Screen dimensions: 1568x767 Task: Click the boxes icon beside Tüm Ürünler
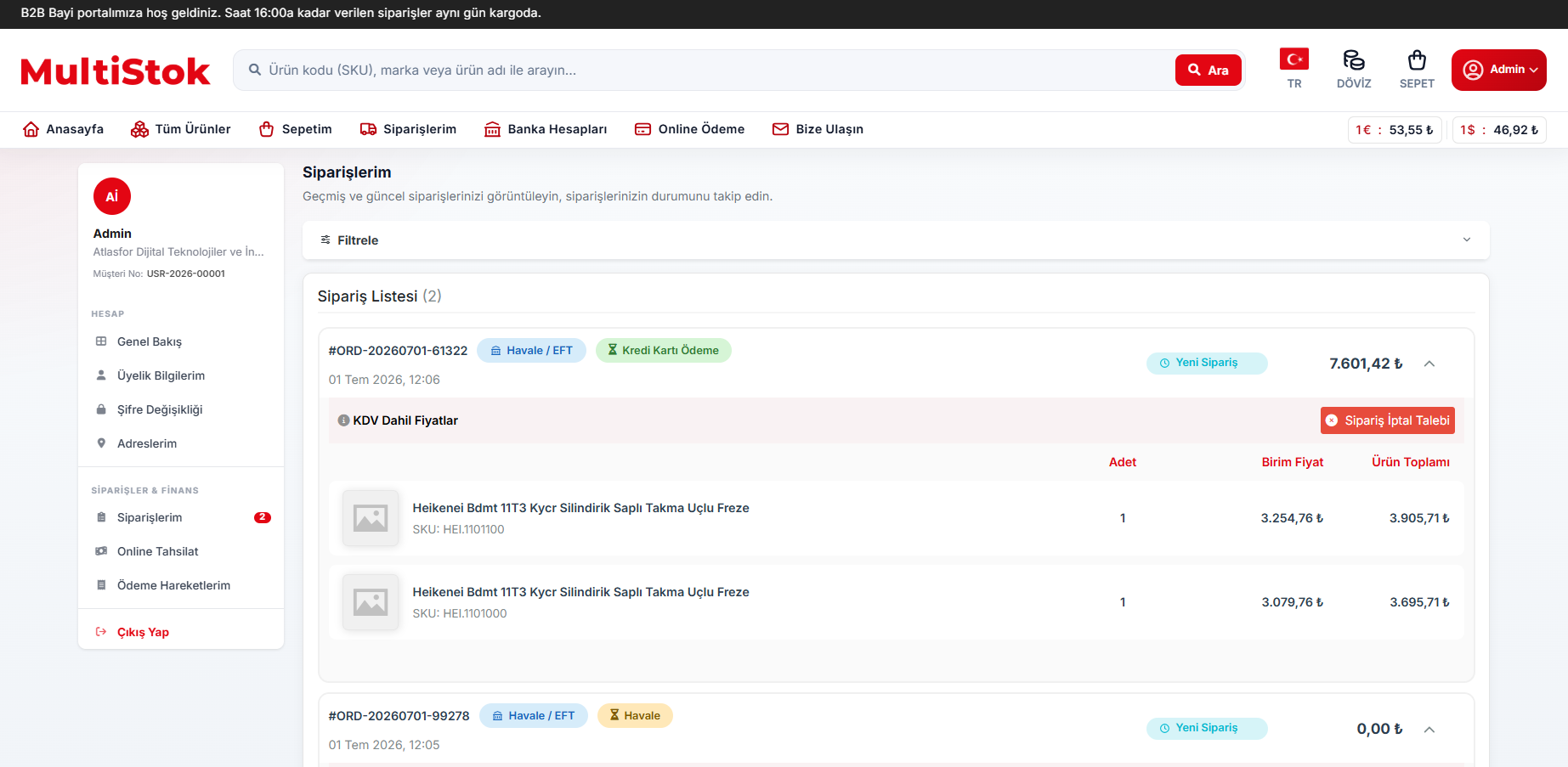139,129
